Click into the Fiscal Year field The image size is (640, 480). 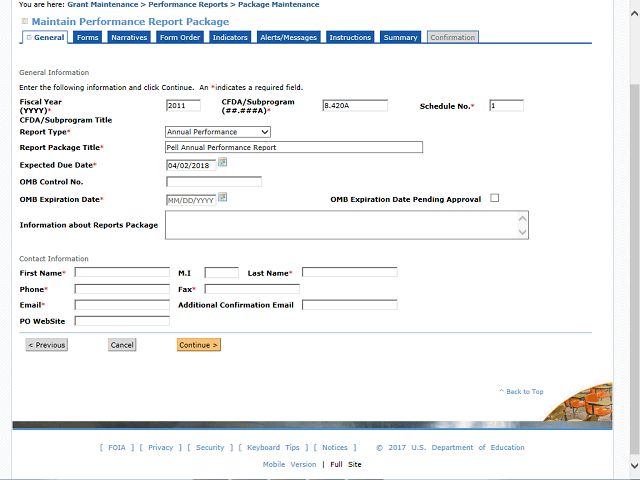(183, 106)
